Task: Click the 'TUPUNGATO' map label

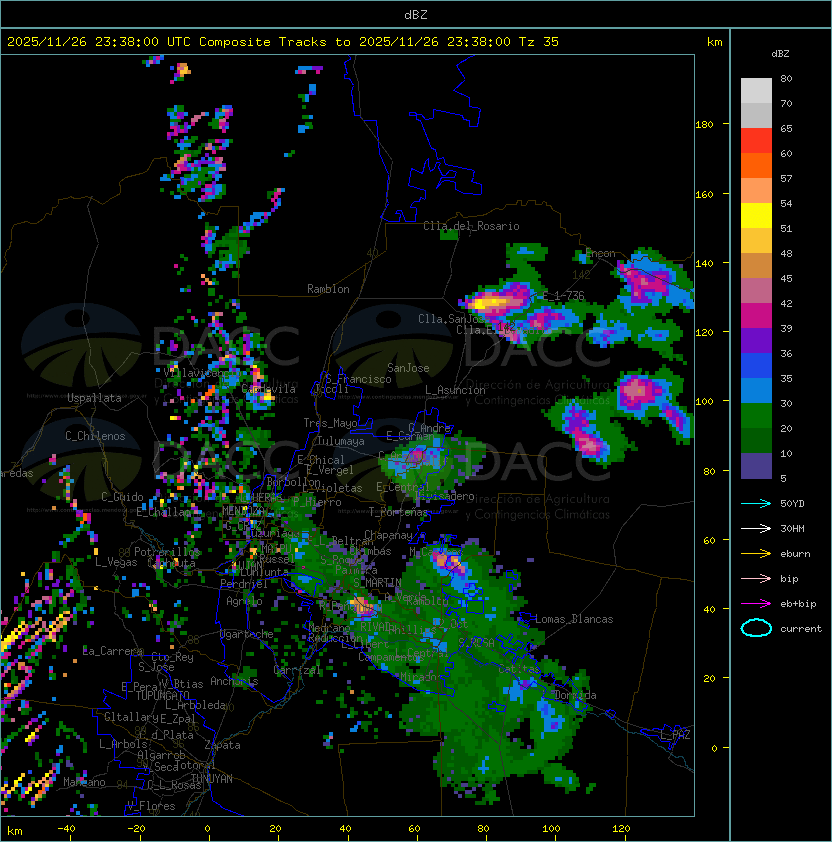Action: [162, 696]
